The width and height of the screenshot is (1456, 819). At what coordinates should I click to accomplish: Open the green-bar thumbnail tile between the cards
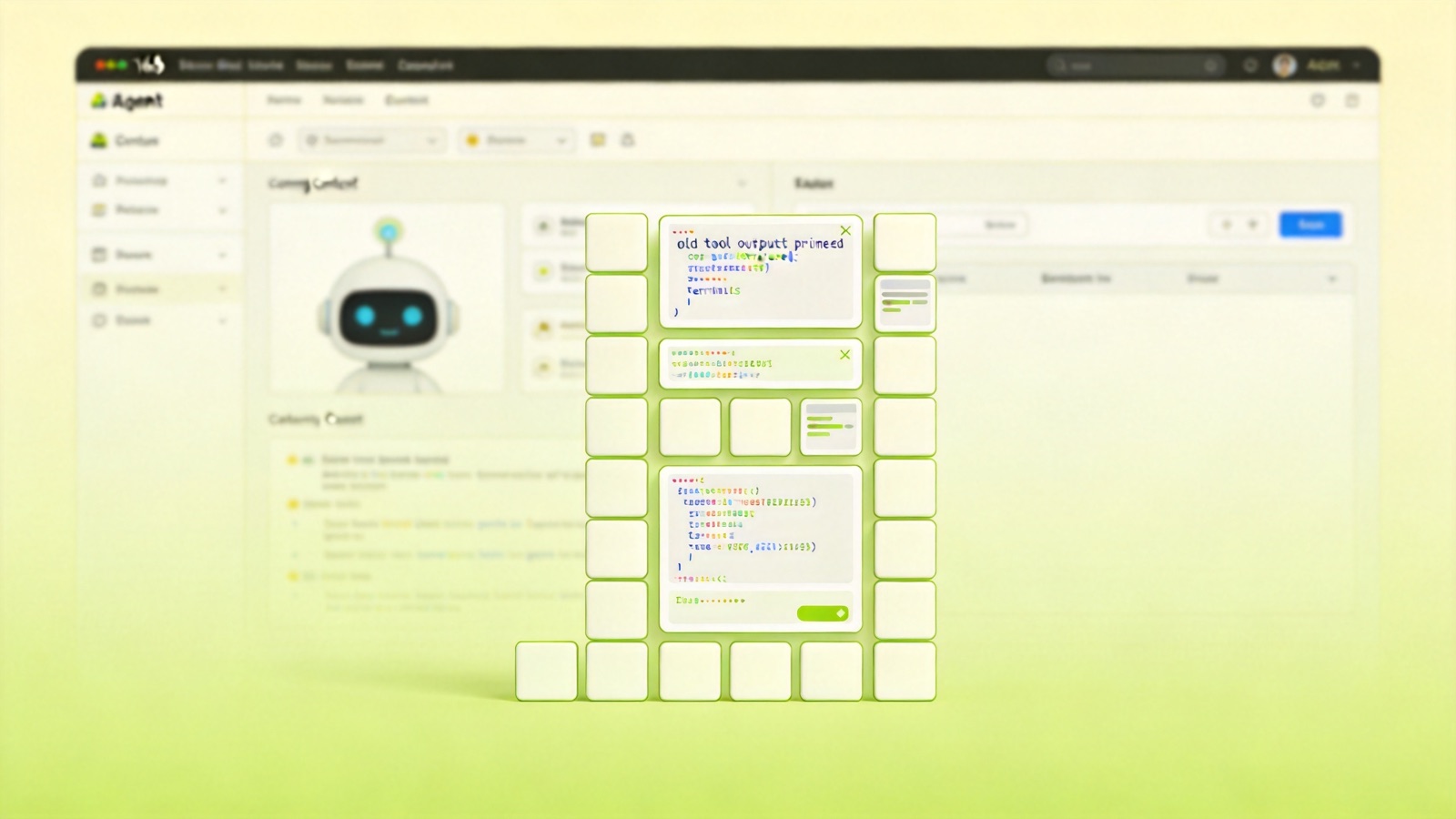[831, 427]
